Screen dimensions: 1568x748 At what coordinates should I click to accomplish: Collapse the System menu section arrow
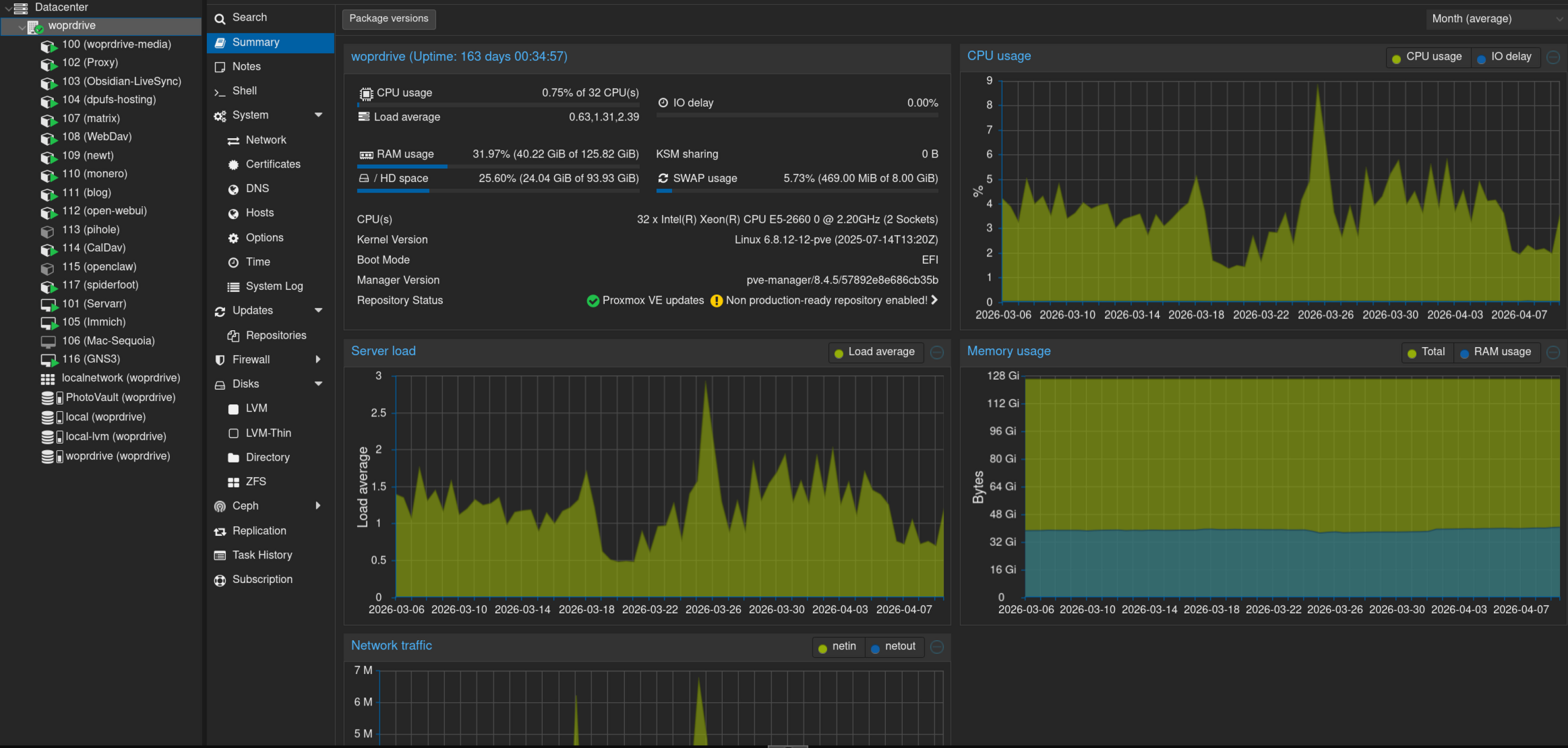point(319,115)
